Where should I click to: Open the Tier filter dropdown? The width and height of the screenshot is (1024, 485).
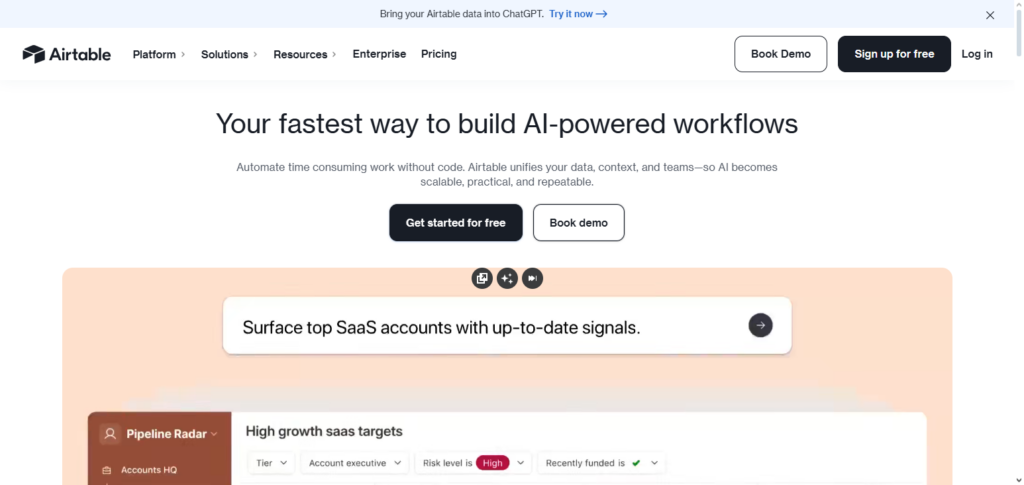pos(272,463)
